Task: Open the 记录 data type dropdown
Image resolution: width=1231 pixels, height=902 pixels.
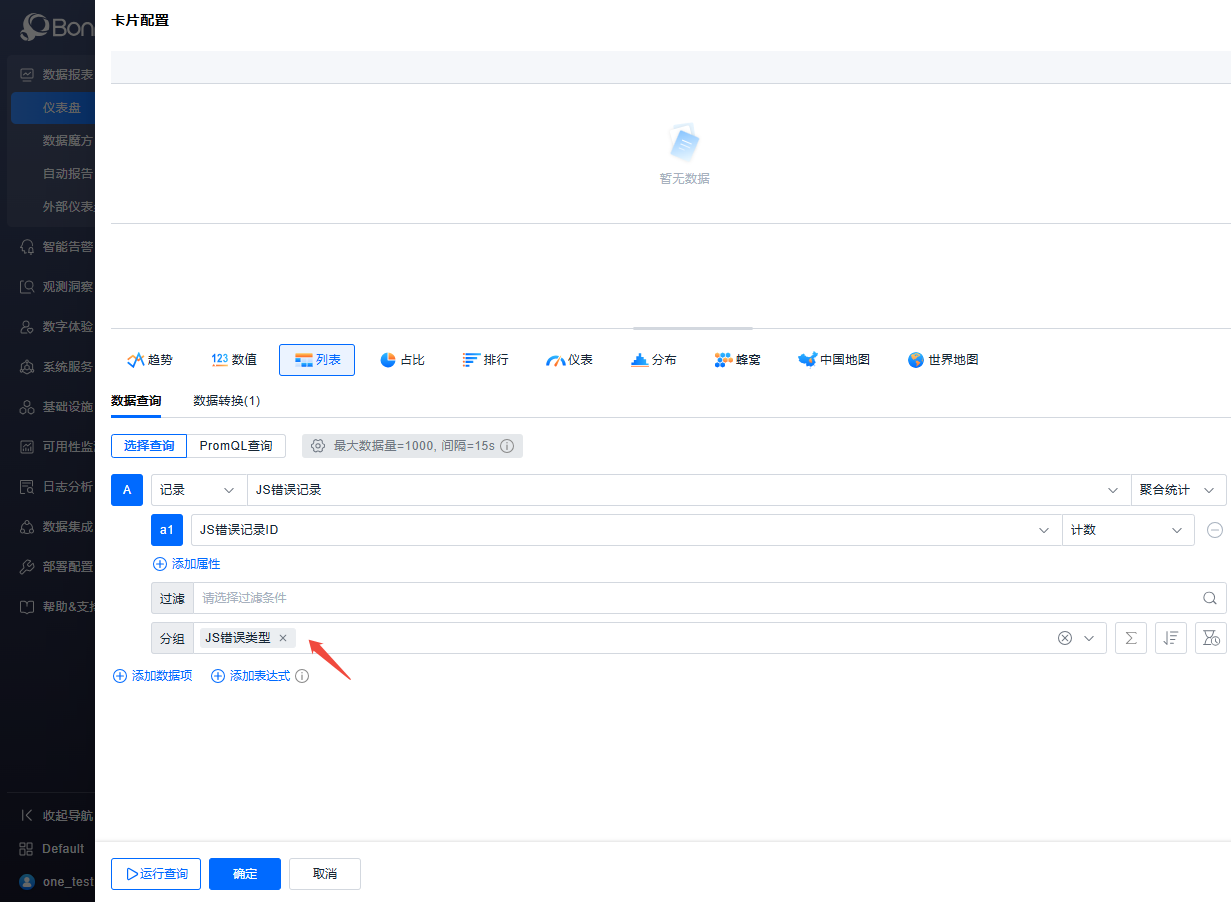Action: (198, 490)
